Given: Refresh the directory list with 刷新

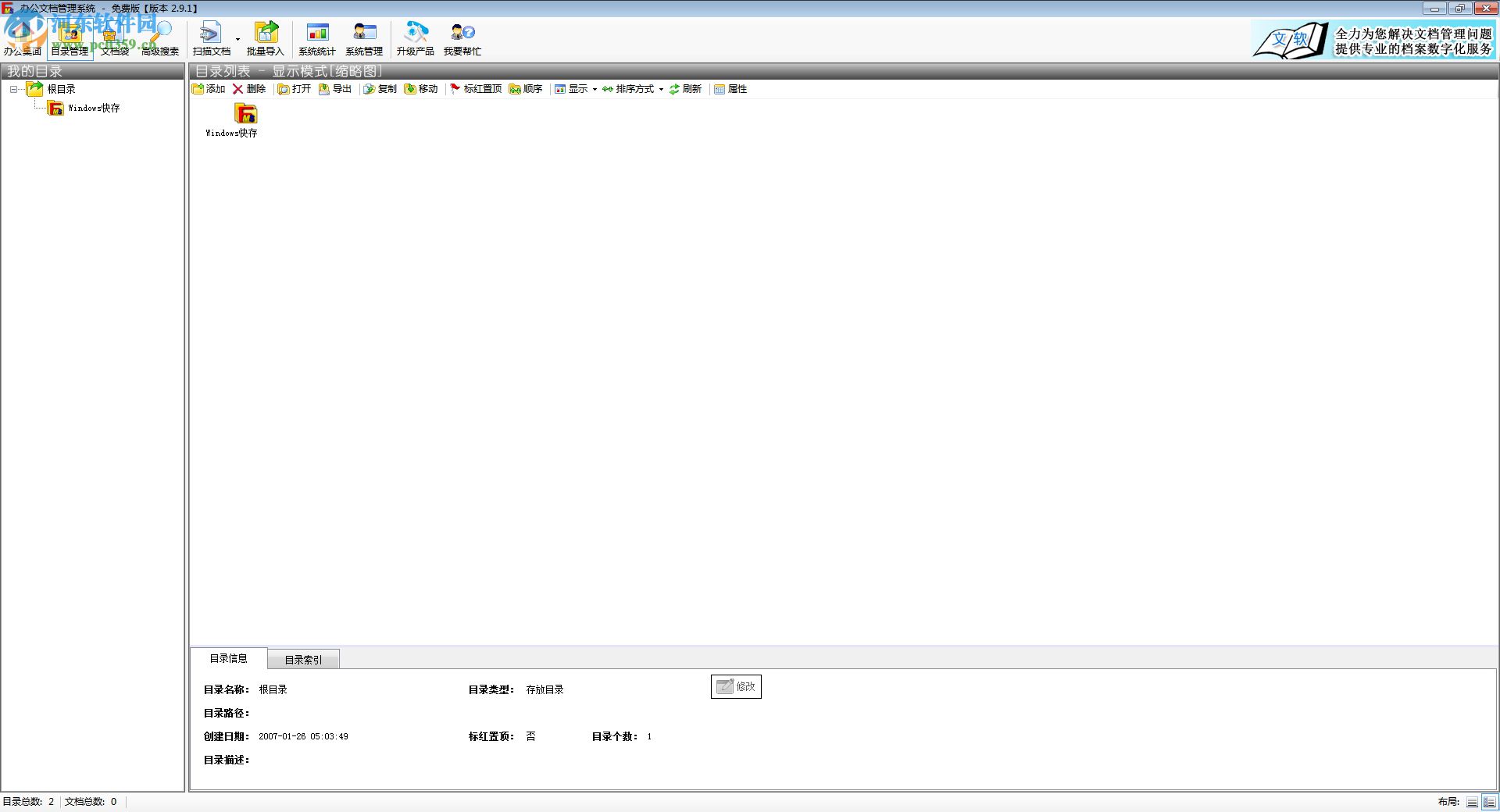Looking at the screenshot, I should [x=685, y=89].
